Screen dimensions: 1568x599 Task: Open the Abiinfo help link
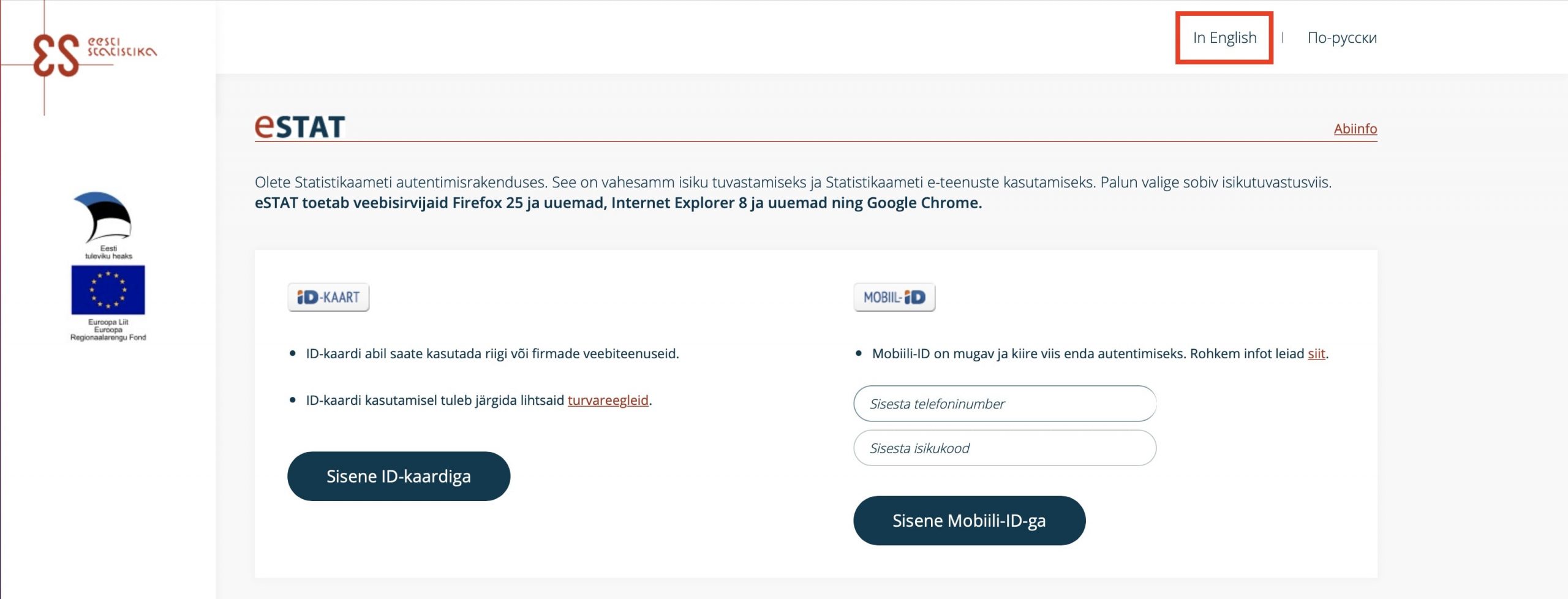1355,129
